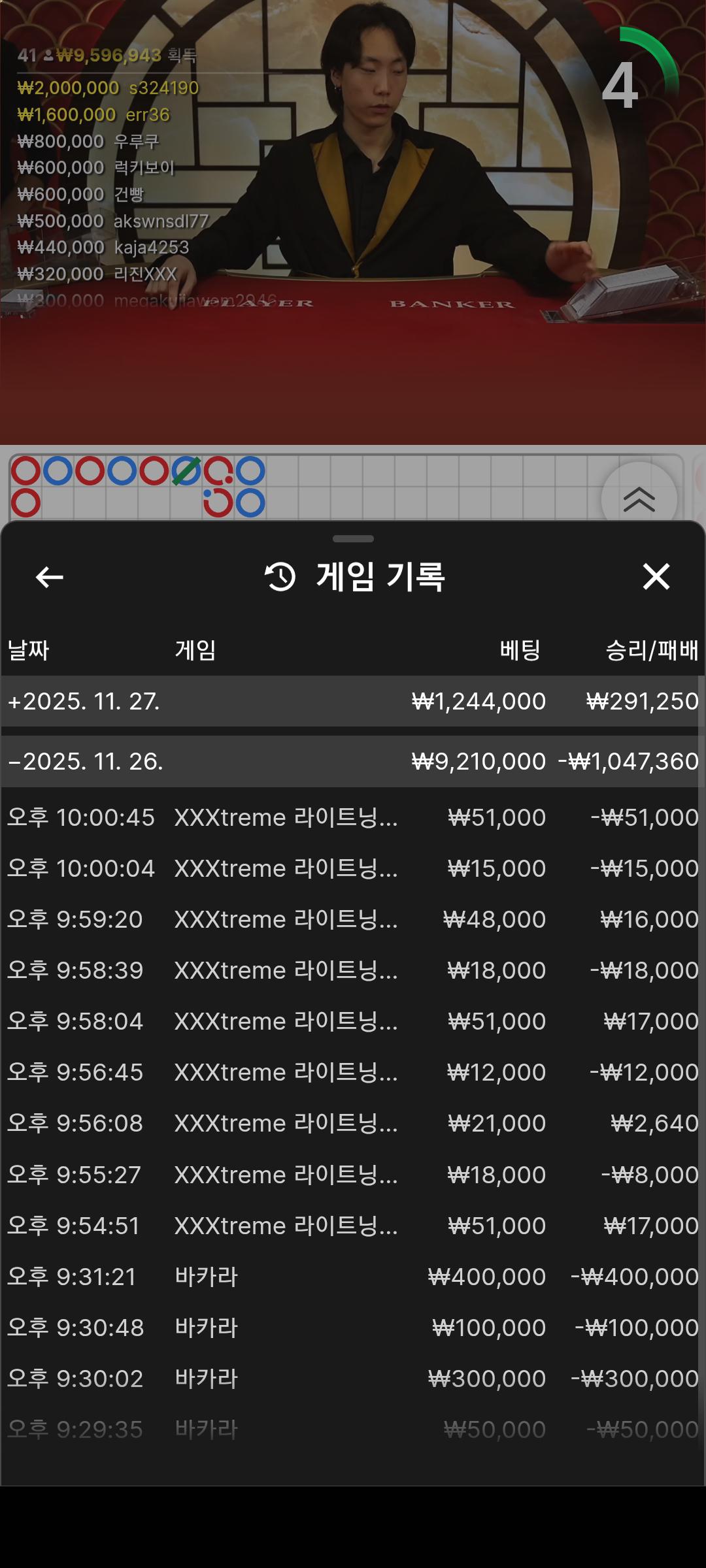Open the 오후 10:00:45 XXXtreme game record
This screenshot has width=706, height=1568.
pyautogui.click(x=353, y=817)
